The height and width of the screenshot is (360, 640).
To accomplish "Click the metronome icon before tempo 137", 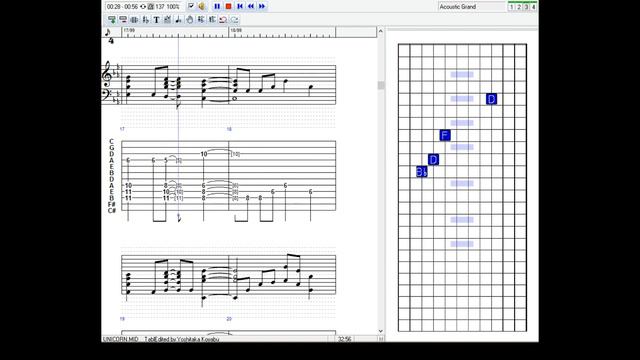I will pyautogui.click(x=151, y=7).
